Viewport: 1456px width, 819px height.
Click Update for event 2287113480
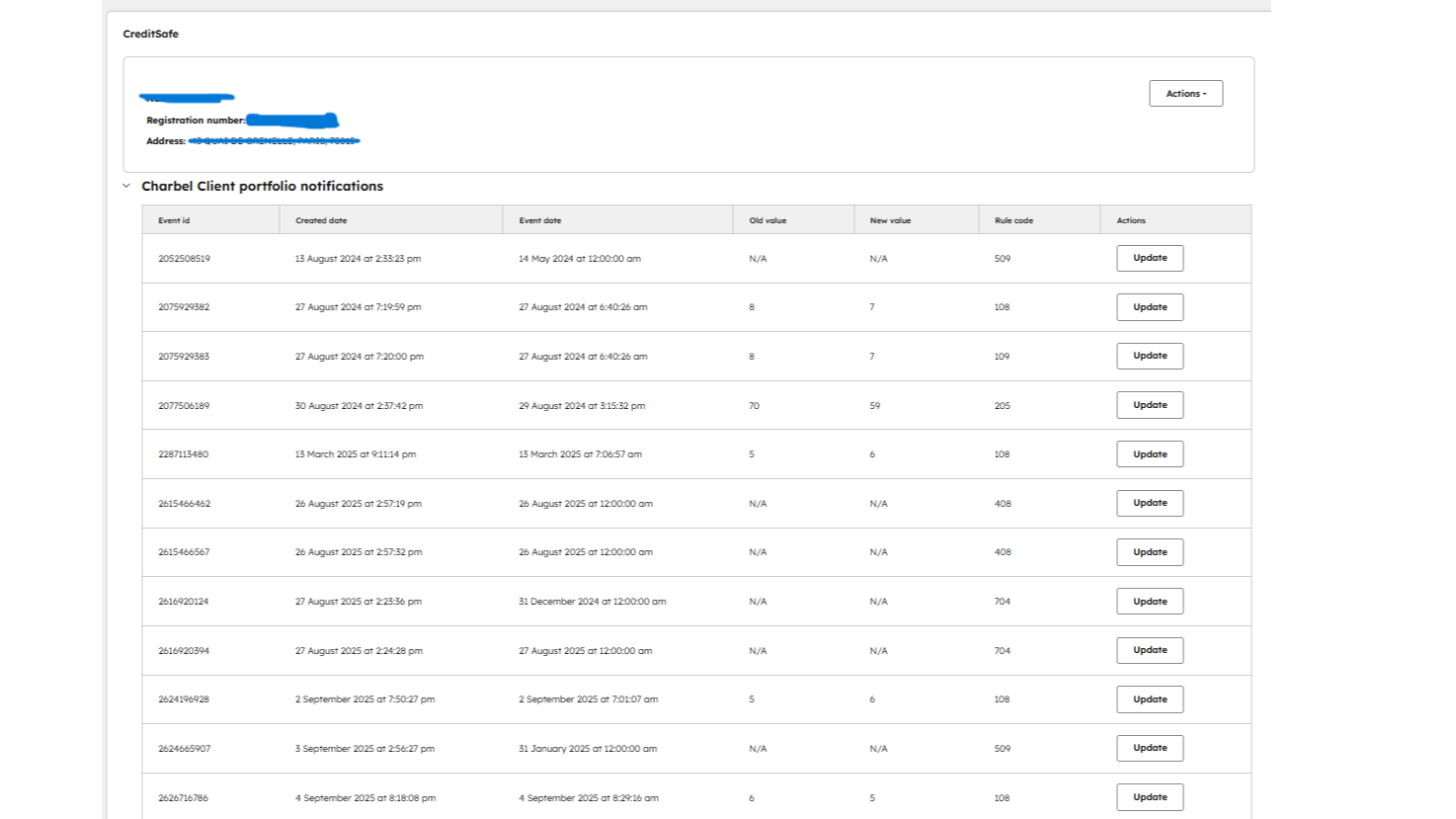point(1150,454)
